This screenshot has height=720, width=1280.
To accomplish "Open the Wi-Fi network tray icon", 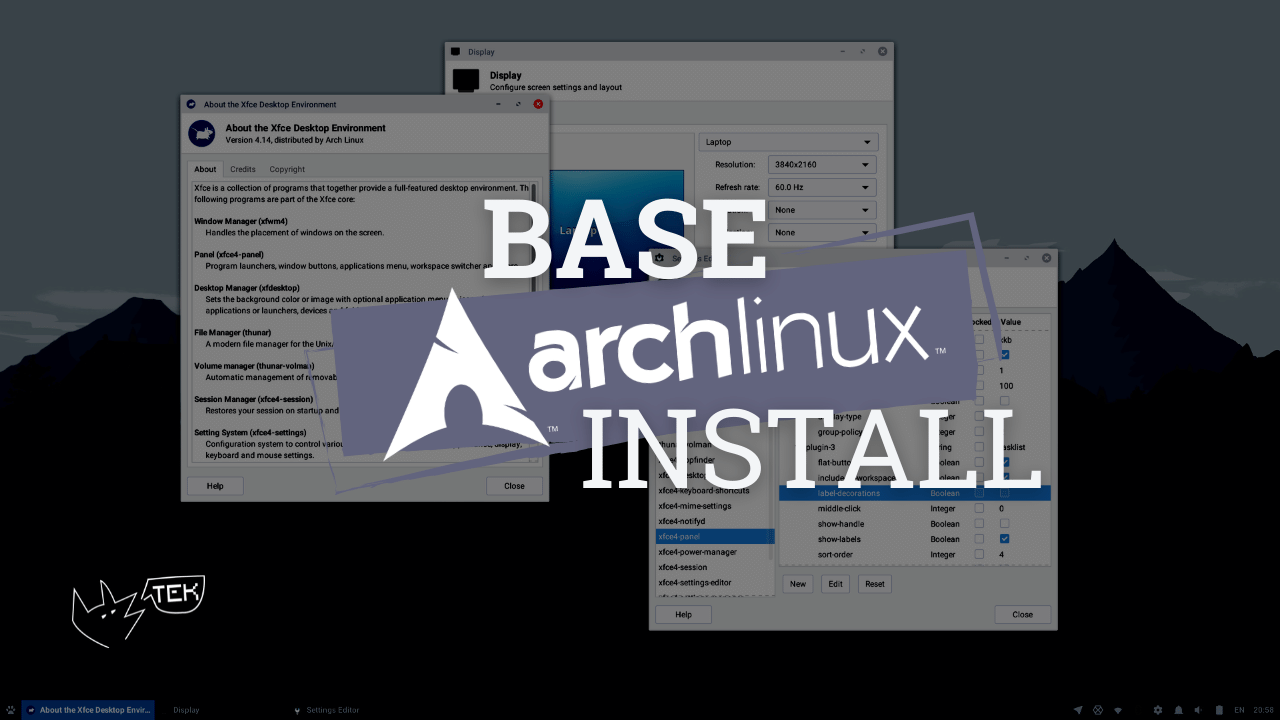I will 1118,710.
